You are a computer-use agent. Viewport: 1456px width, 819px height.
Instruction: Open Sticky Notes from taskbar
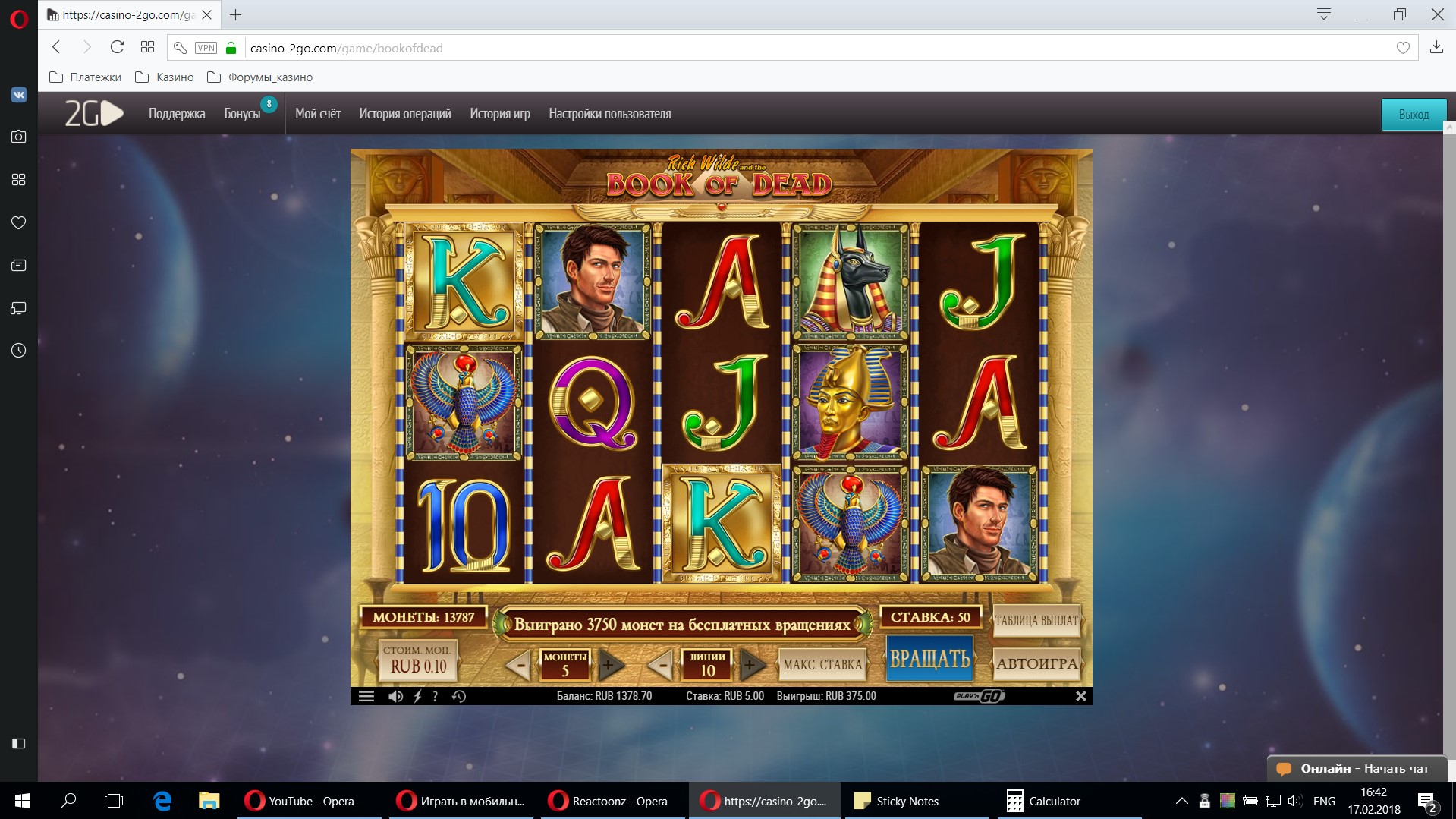click(917, 801)
